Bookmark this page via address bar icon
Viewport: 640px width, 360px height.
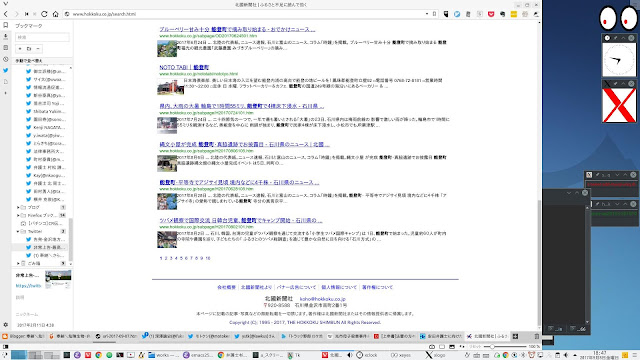(434, 14)
